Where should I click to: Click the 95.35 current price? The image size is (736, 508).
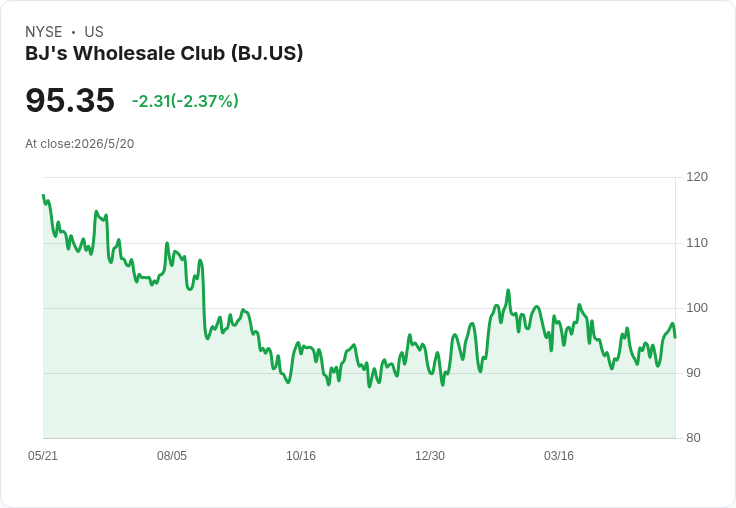(x=70, y=100)
